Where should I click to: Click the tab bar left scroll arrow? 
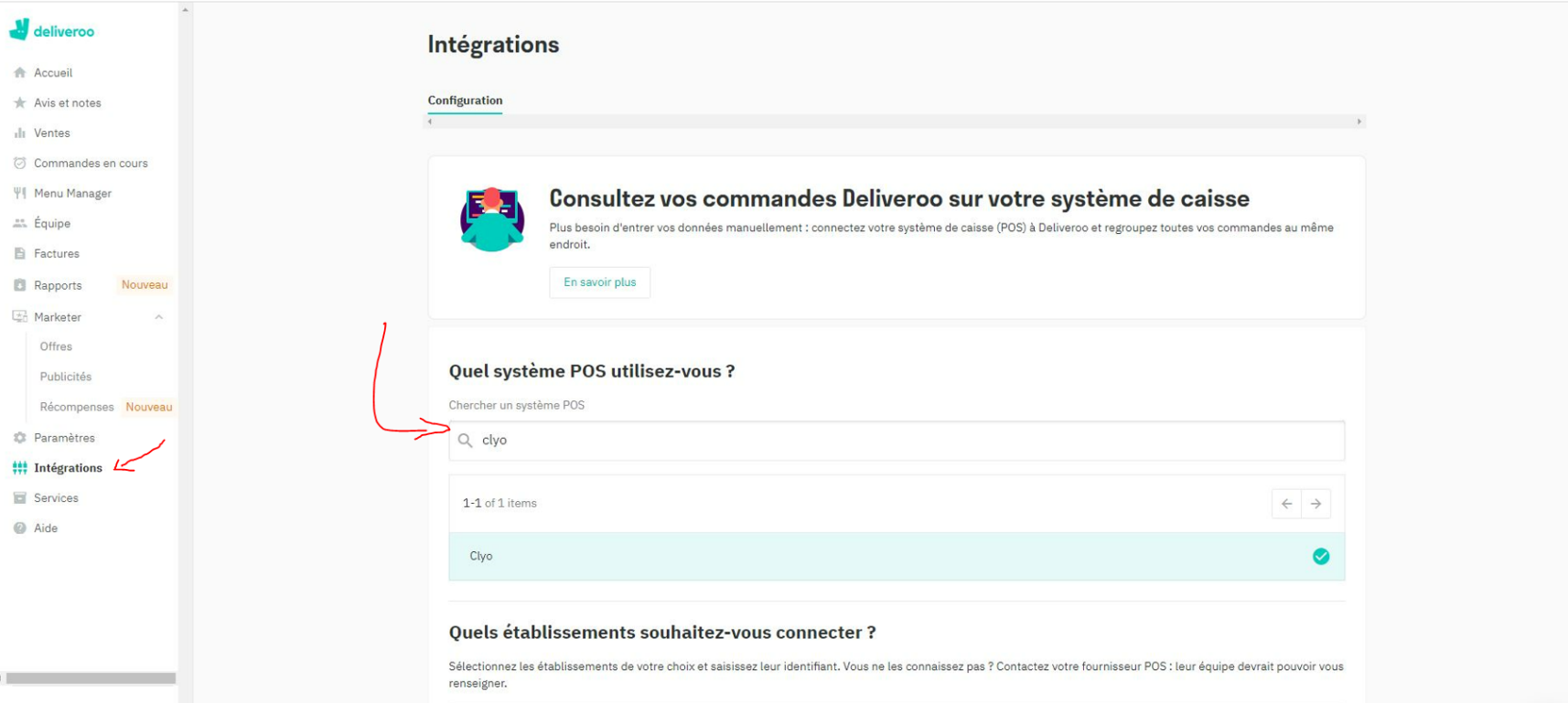(x=430, y=122)
